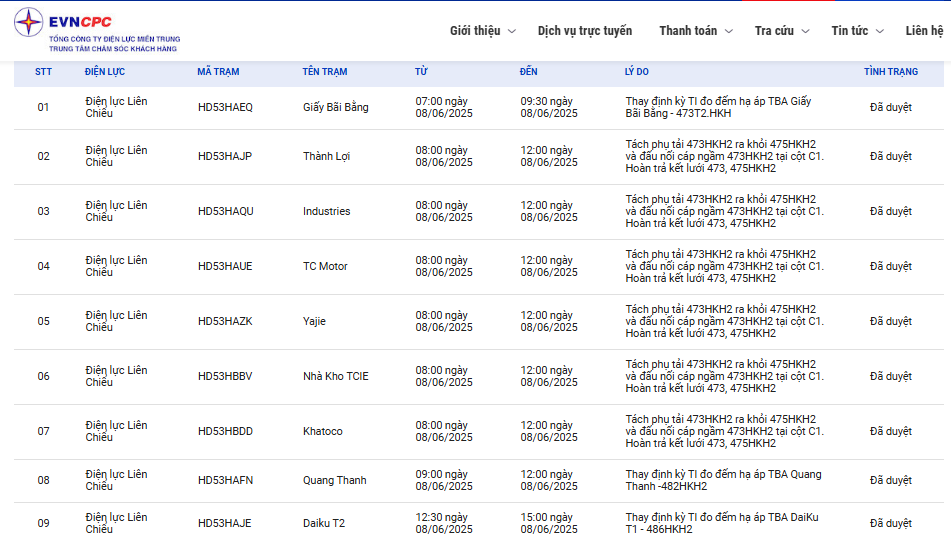This screenshot has width=951, height=543.
Task: Click the MÃ TRẠM column header
Action: click(218, 72)
